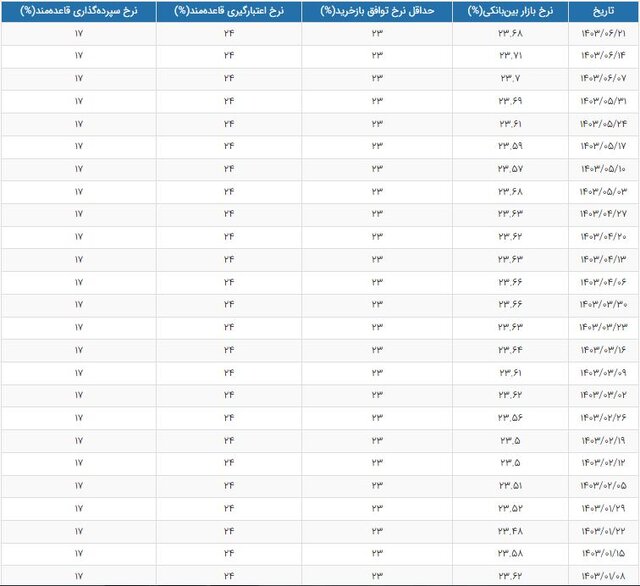This screenshot has height=586, width=640.
Task: Click the interbank rate cell ۲۳.۵۷
Action: tap(511, 169)
